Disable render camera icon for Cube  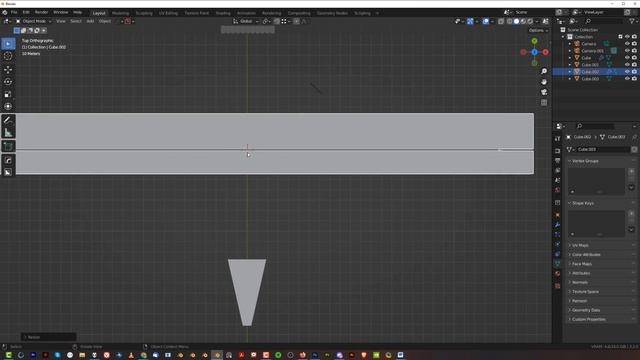[x=634, y=58]
